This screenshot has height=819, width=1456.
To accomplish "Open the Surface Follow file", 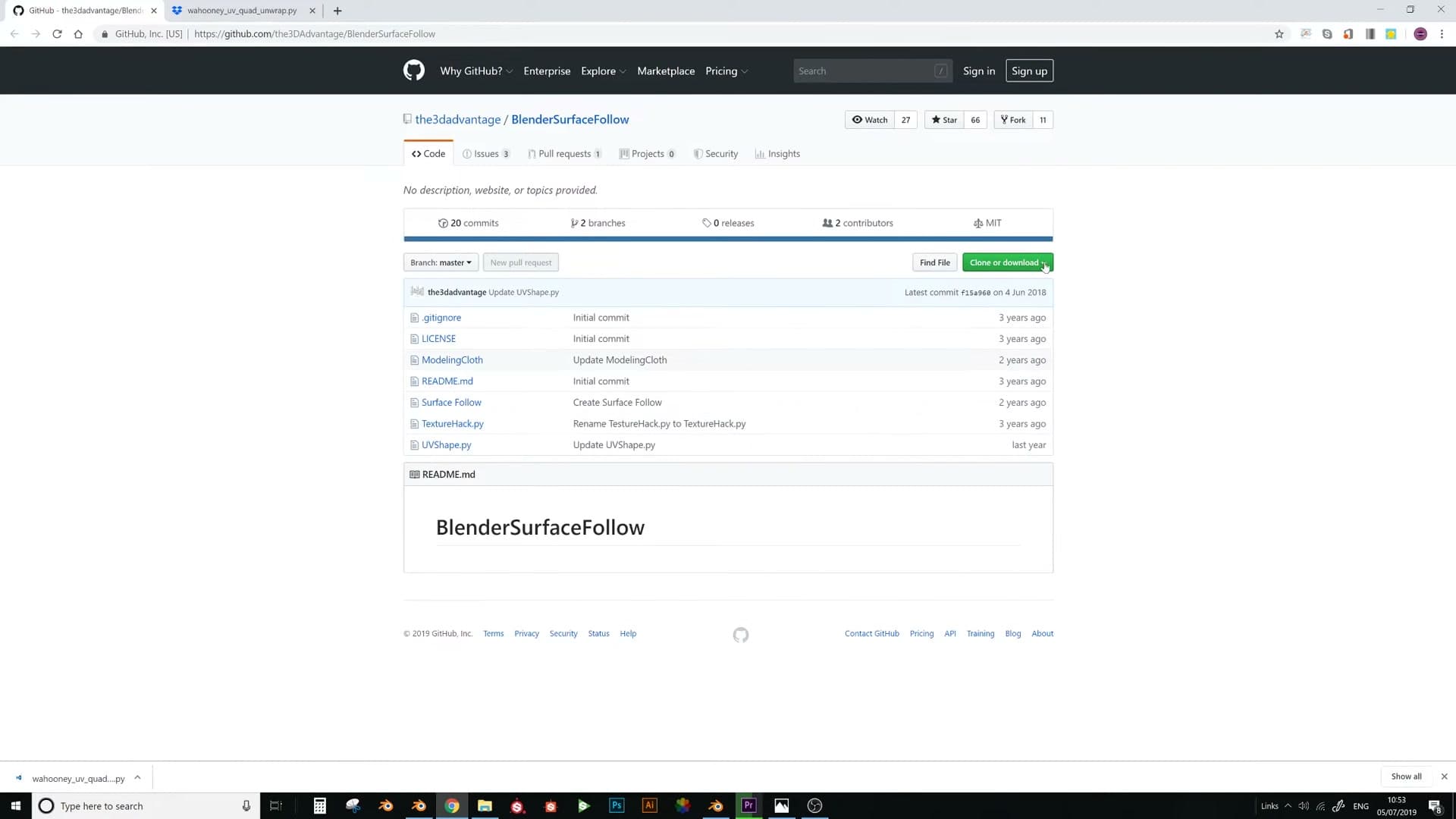I will pyautogui.click(x=451, y=403).
